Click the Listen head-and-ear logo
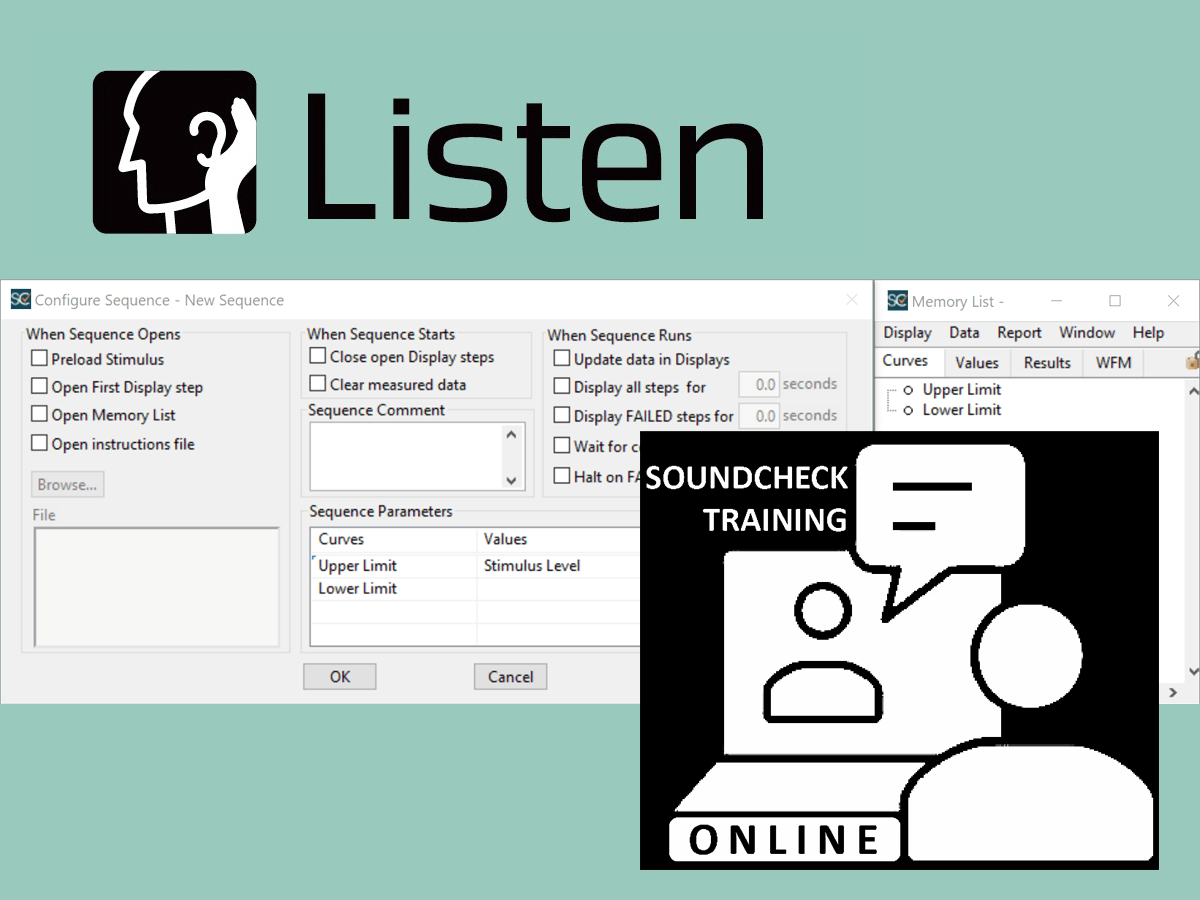The width and height of the screenshot is (1200, 900). [x=175, y=150]
